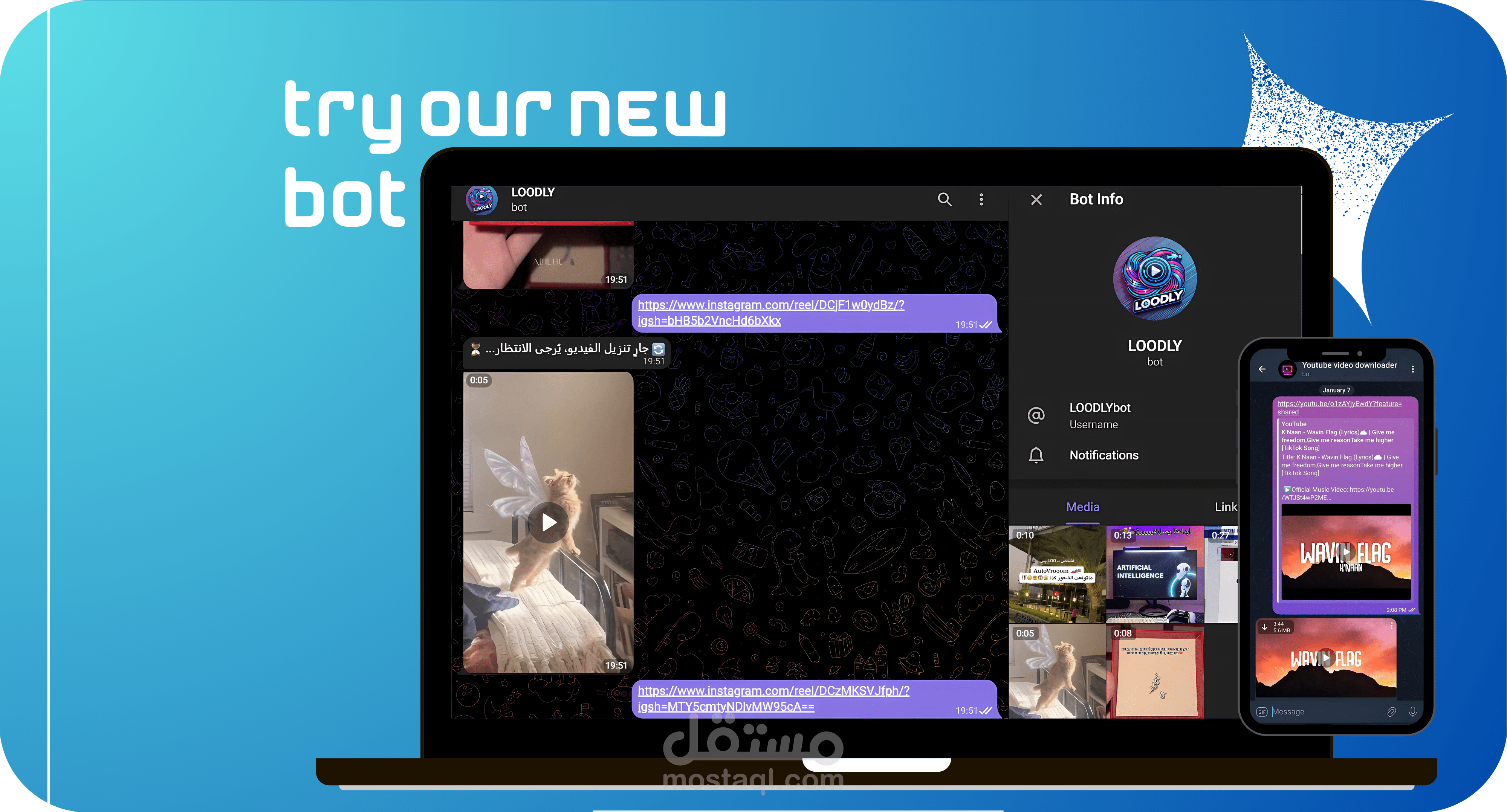Open the phone chat's three-dot menu
The width and height of the screenshot is (1507, 812).
tap(1412, 369)
